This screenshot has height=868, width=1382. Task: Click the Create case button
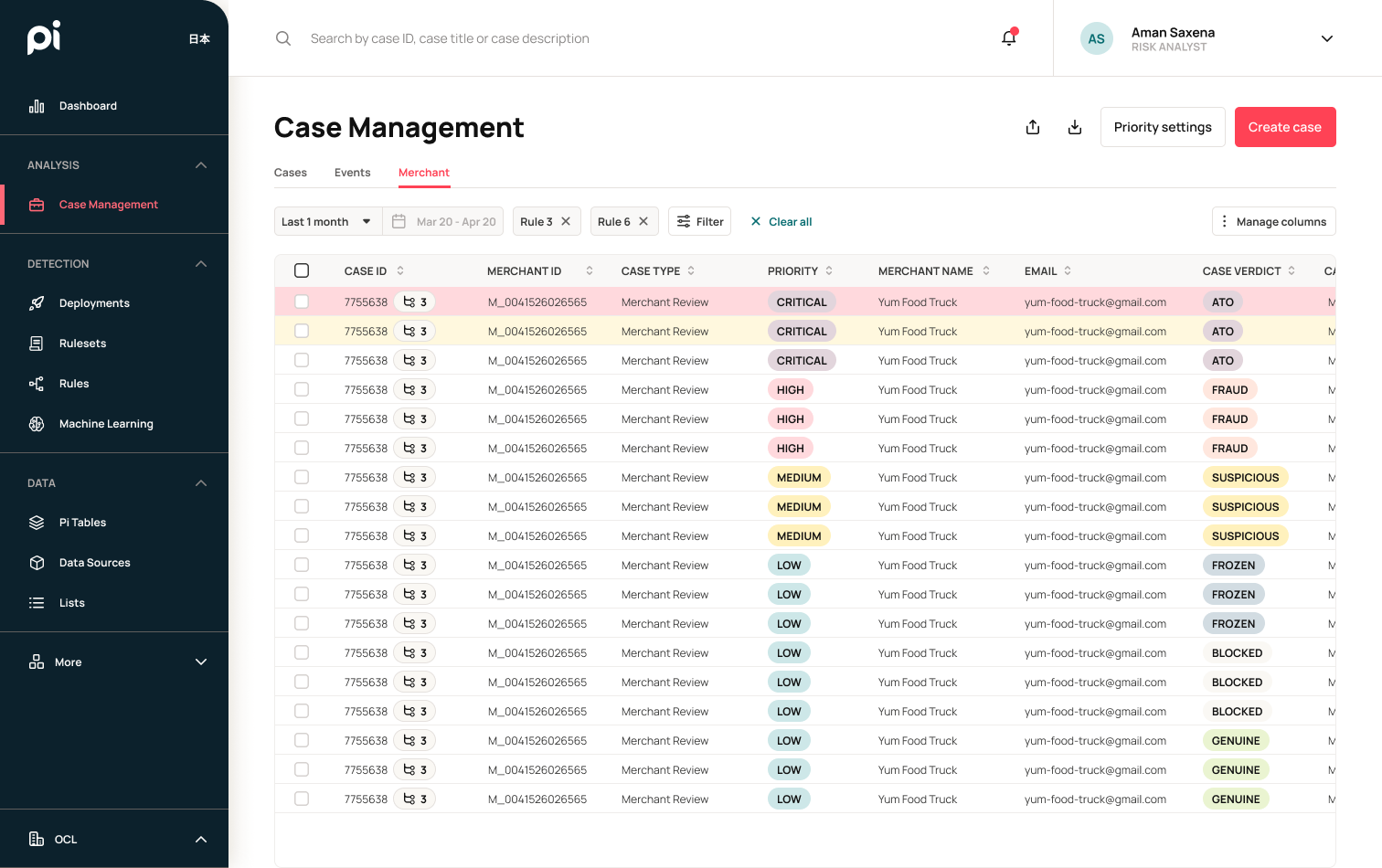pos(1285,127)
